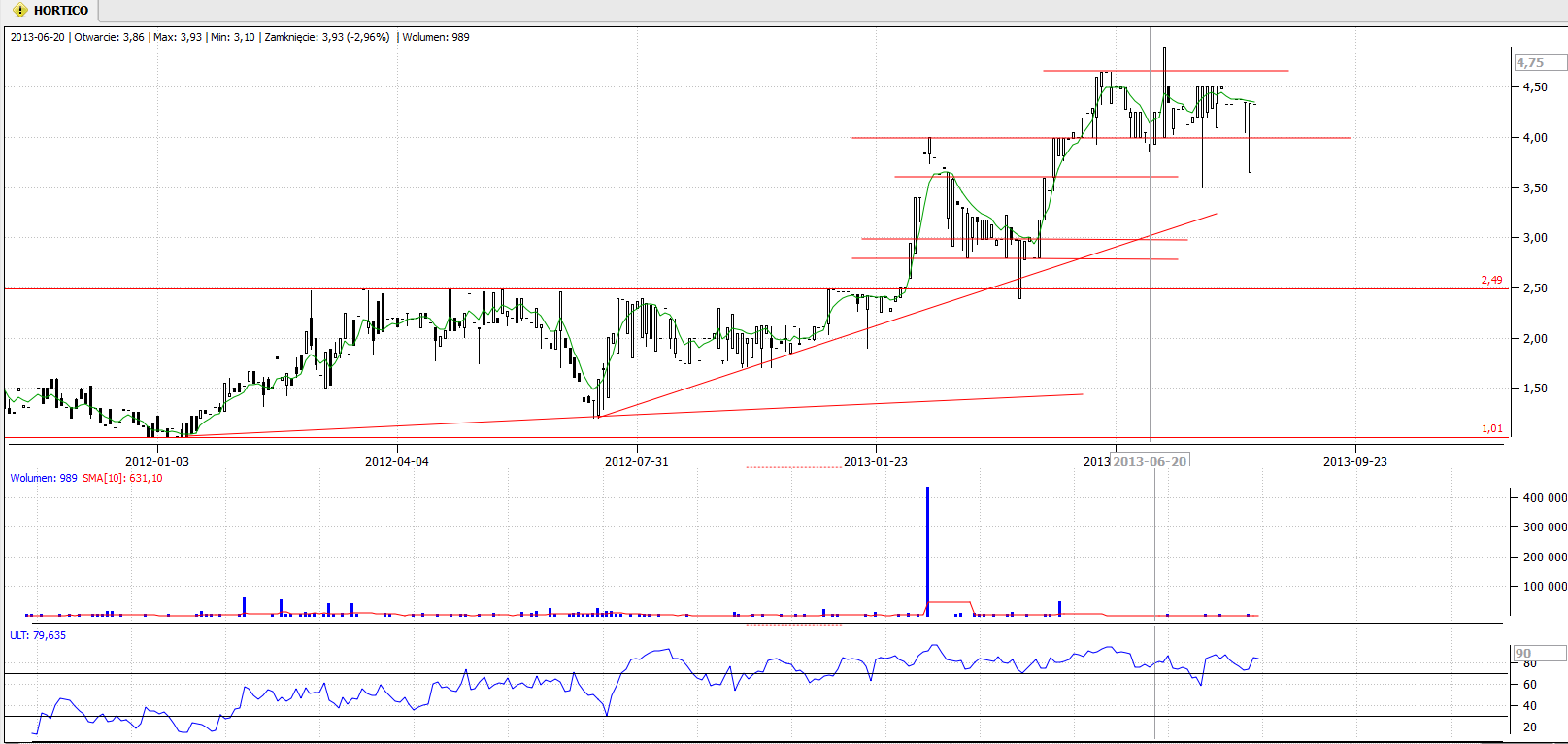
Task: Click the 2012-04-04 date axis label
Action: (x=396, y=461)
